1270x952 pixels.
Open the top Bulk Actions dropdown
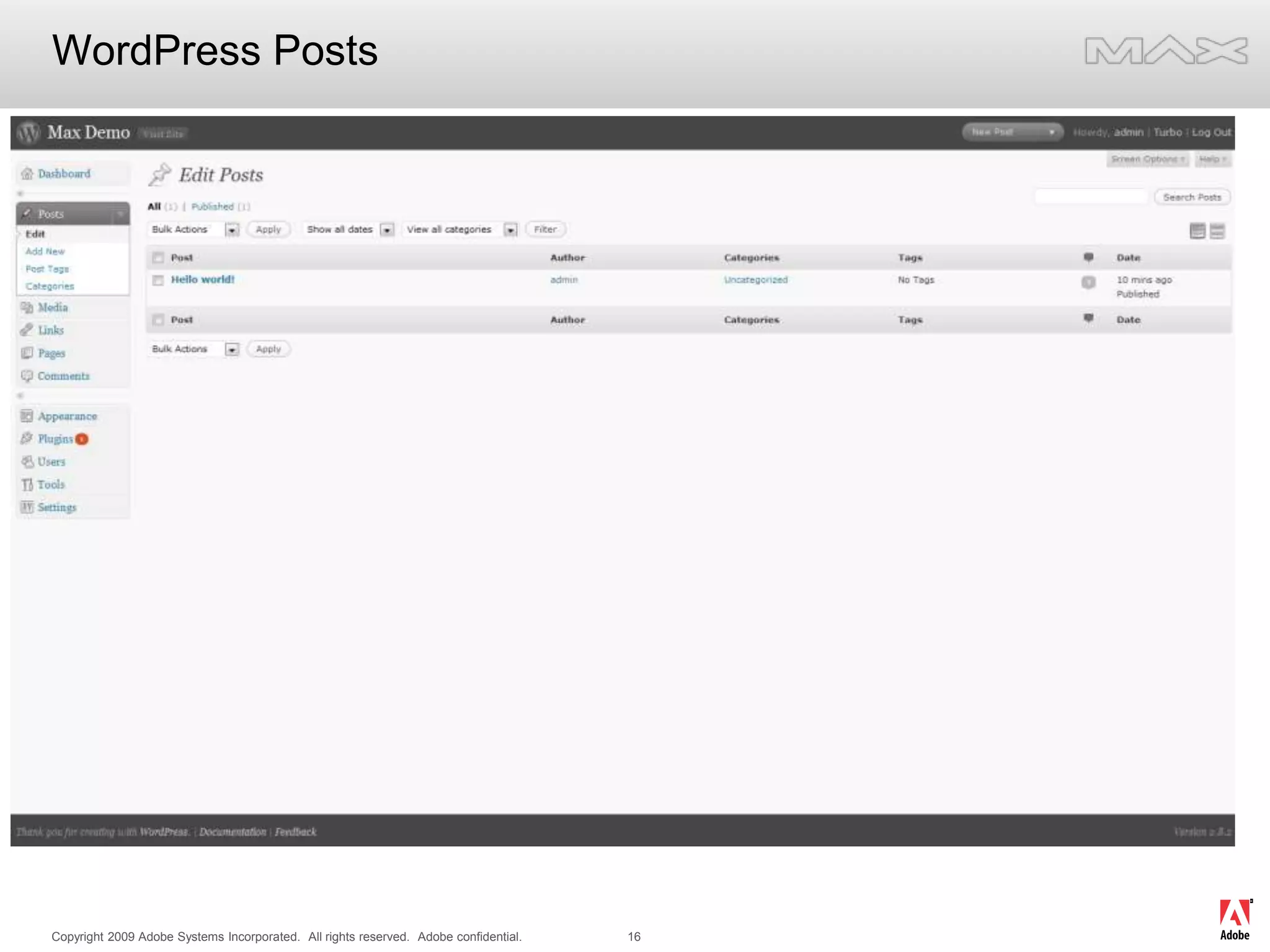coord(193,229)
